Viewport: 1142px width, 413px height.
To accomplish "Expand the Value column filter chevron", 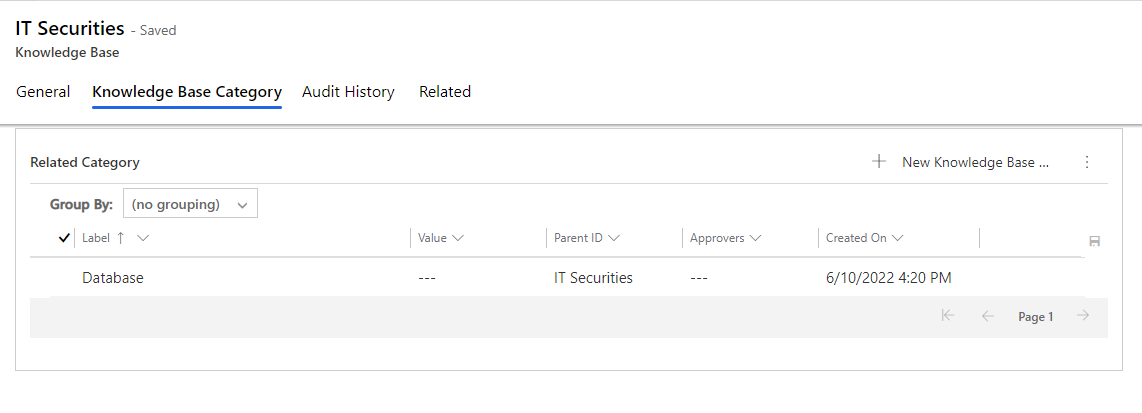I will point(458,238).
